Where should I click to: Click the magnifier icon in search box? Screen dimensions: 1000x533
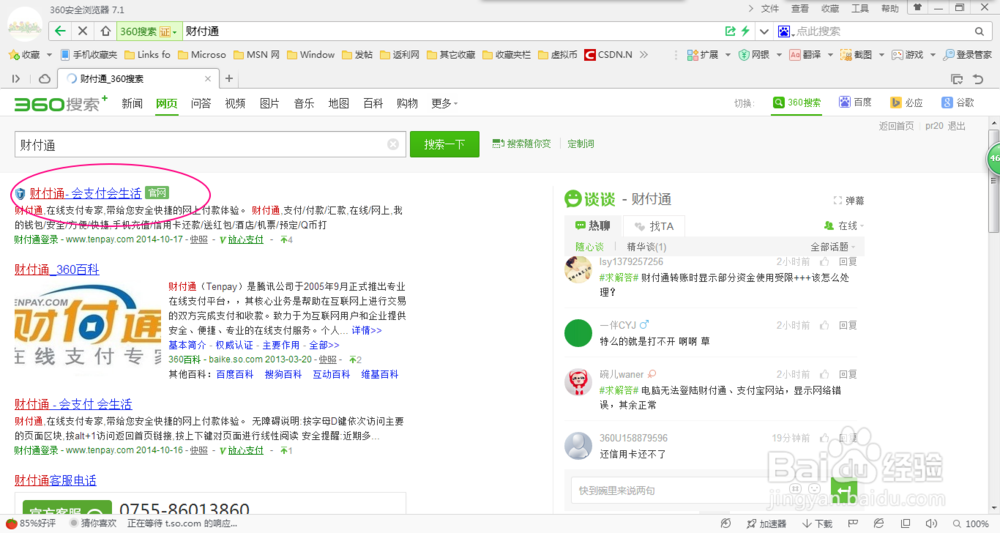tap(979, 31)
